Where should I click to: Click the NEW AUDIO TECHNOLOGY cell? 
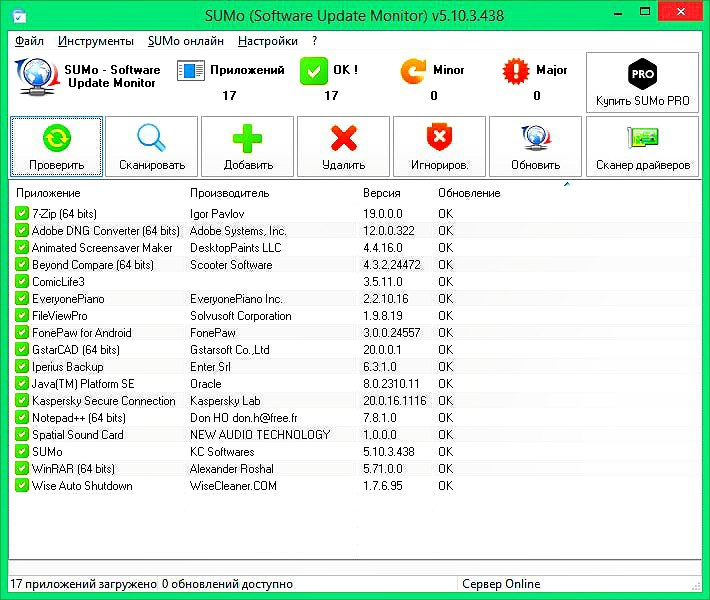pyautogui.click(x=260, y=434)
